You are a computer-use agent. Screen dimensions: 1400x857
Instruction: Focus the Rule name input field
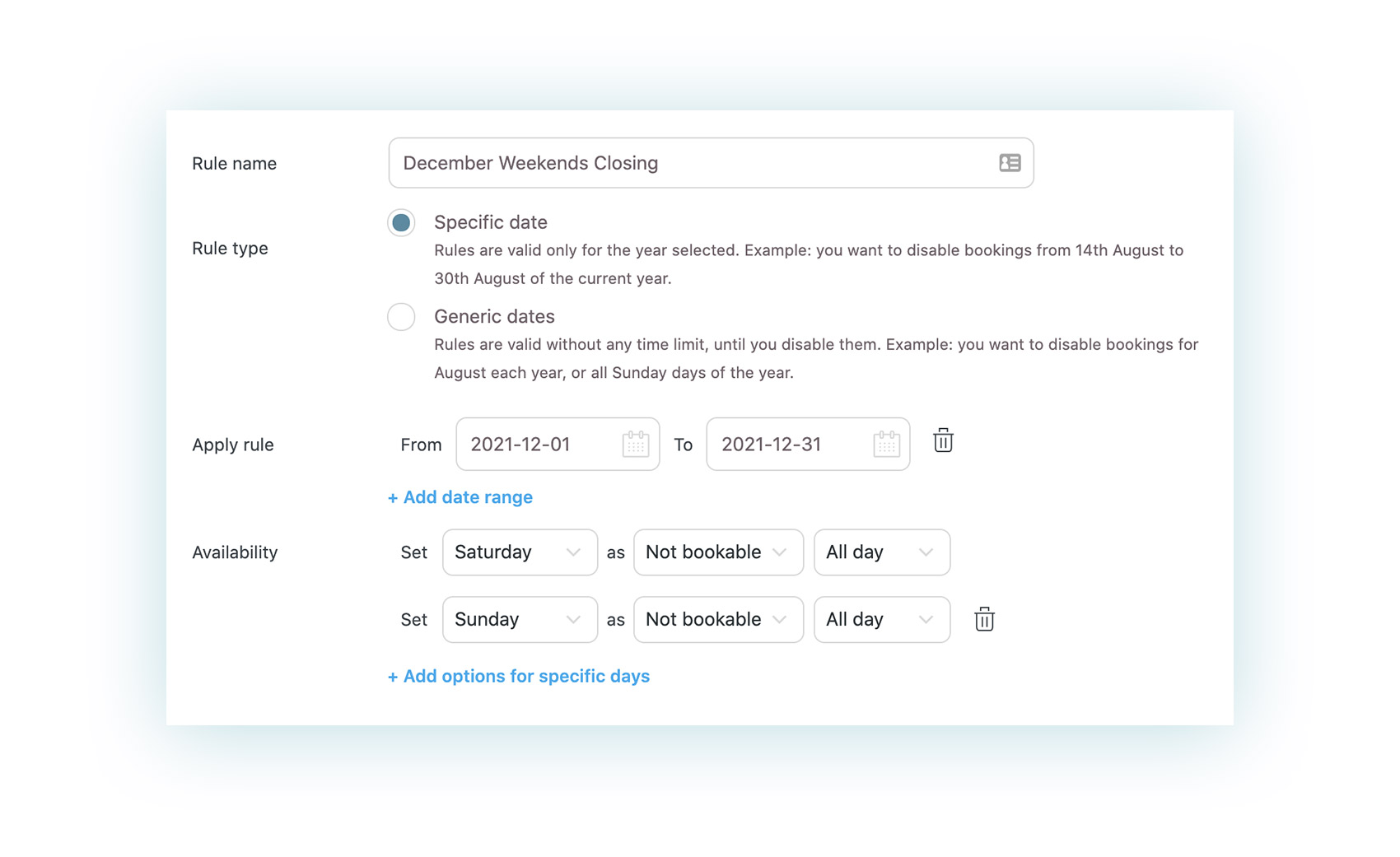click(x=712, y=163)
